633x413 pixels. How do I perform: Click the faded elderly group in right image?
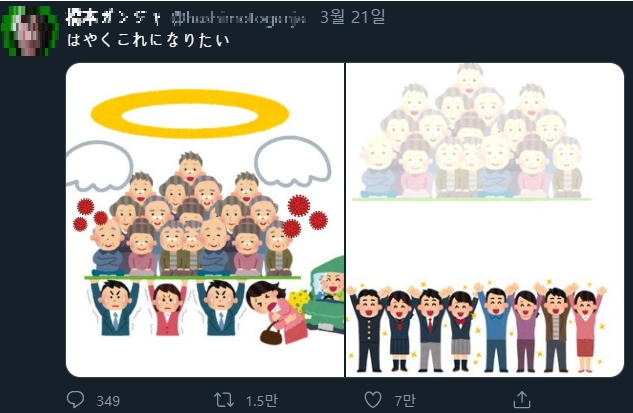coord(471,132)
